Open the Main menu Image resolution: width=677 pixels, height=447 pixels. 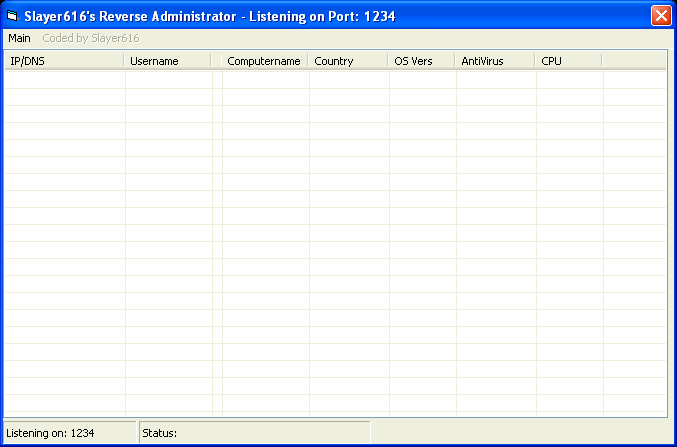coord(19,38)
